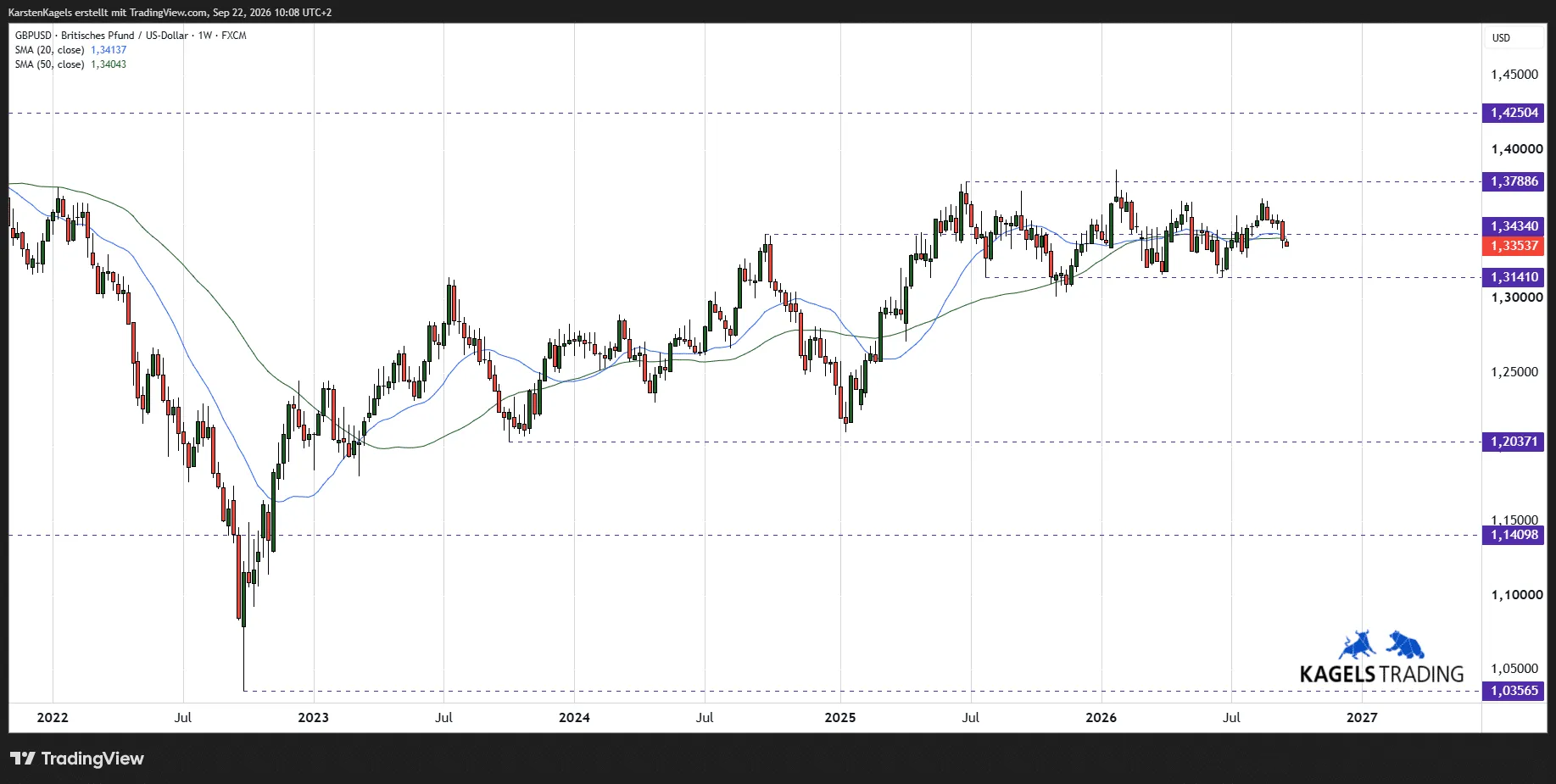The height and width of the screenshot is (784, 1556).
Task: Click the 1,34340 price level label
Action: pyautogui.click(x=1514, y=226)
